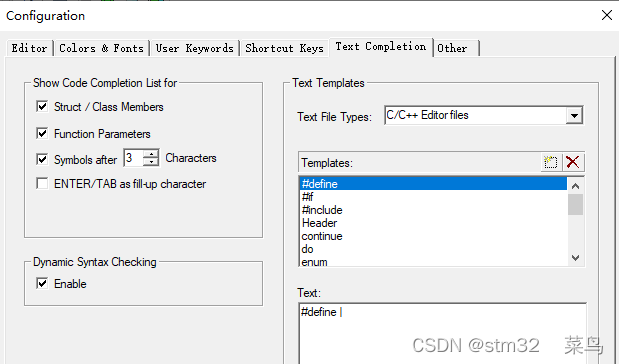Click the templates list scrollbar thumb
The image size is (619, 364).
coord(576,205)
